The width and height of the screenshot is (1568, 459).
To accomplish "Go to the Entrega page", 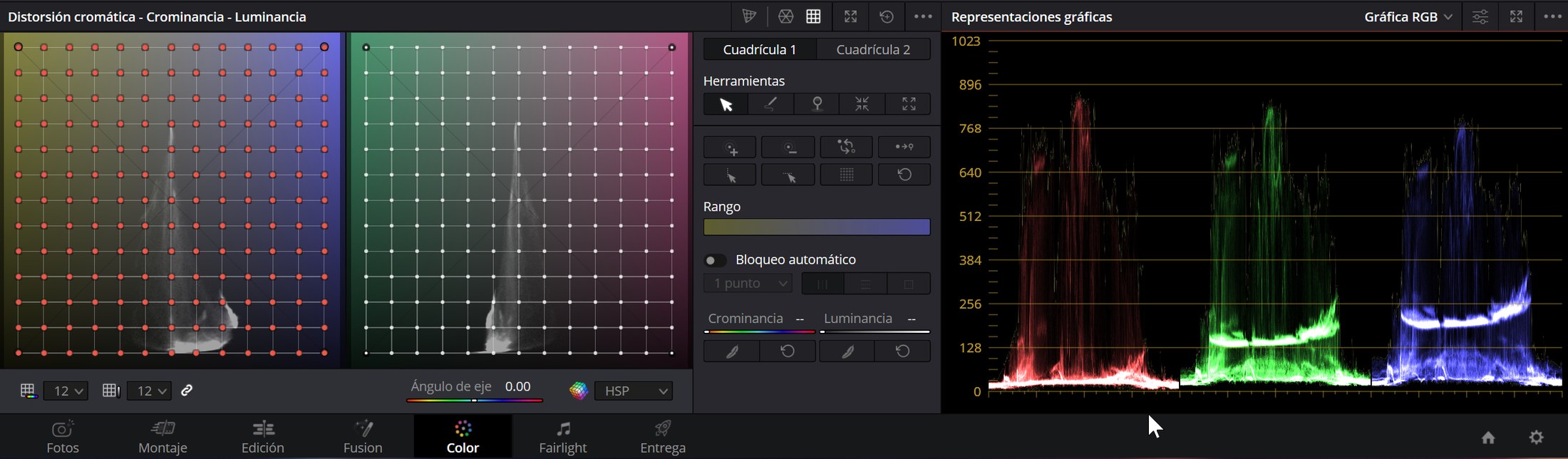I will click(663, 437).
